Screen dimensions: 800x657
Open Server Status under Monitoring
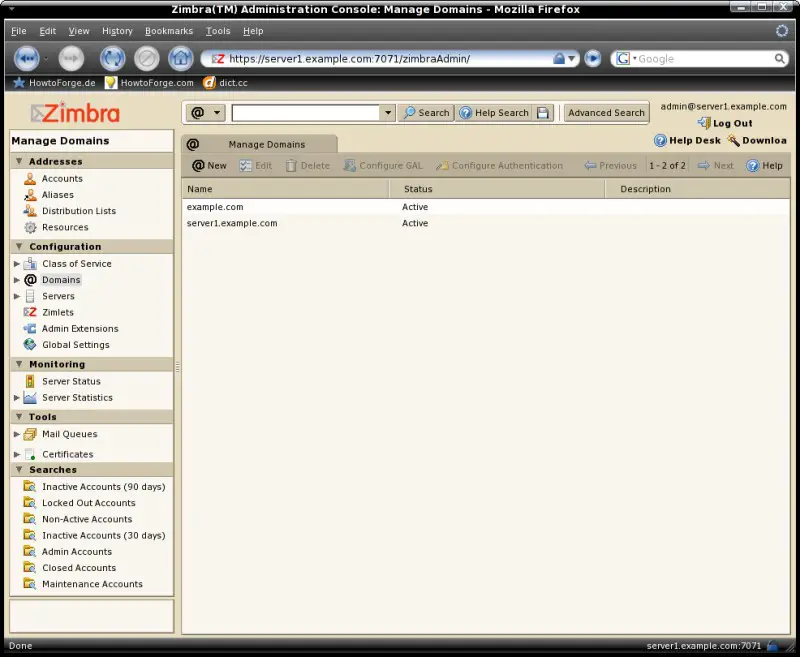pos(71,382)
